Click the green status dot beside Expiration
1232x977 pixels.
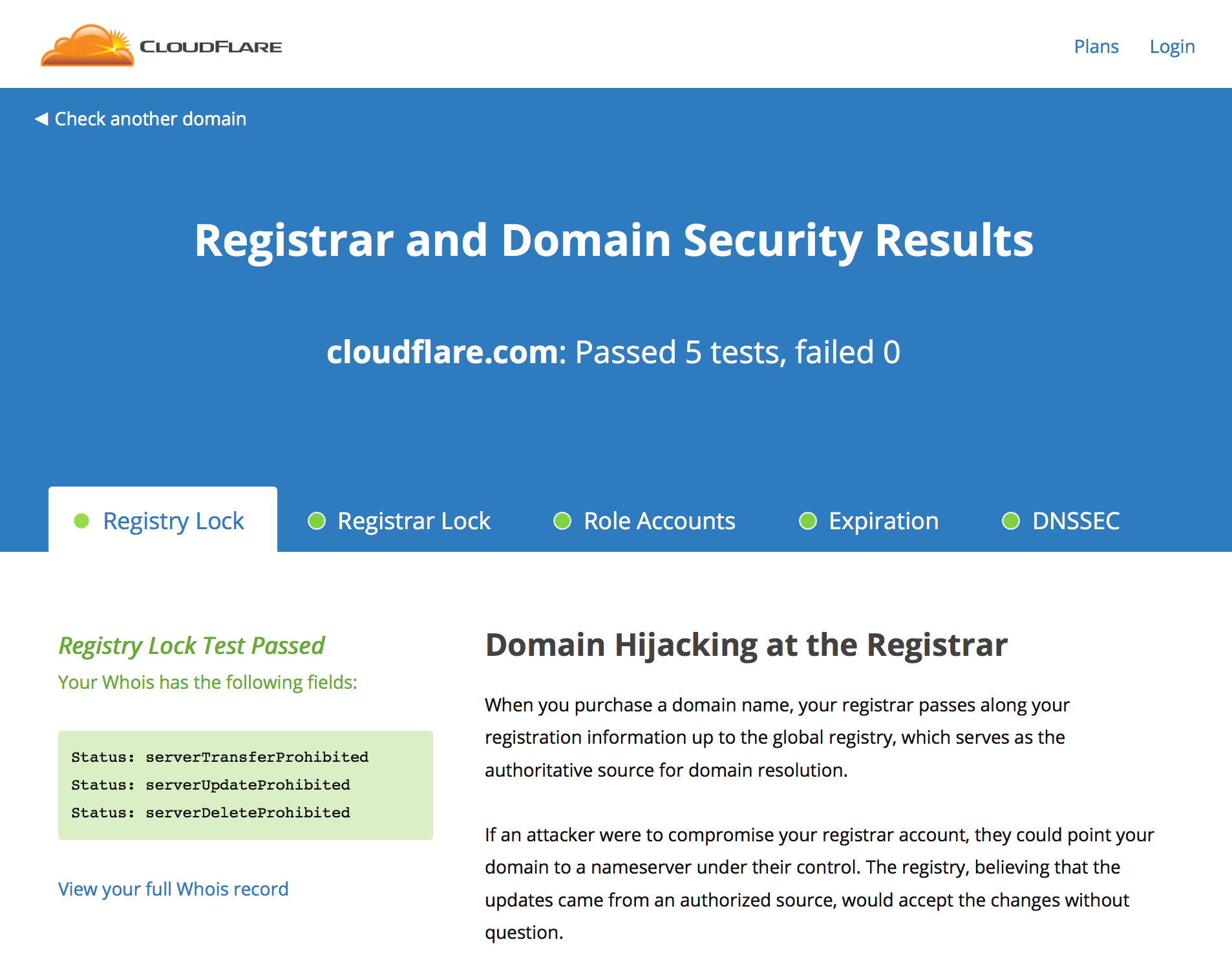point(808,521)
